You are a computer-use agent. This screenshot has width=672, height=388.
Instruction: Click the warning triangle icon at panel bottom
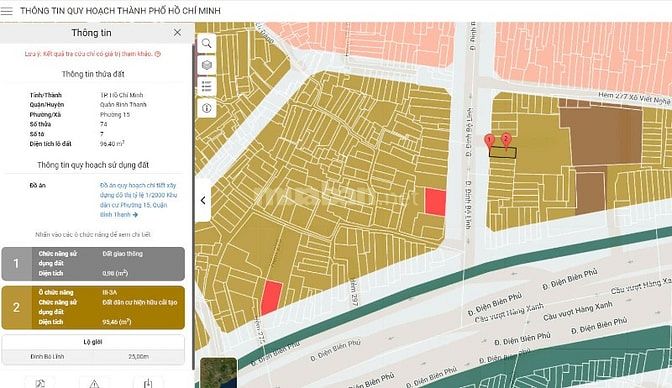[x=94, y=384]
